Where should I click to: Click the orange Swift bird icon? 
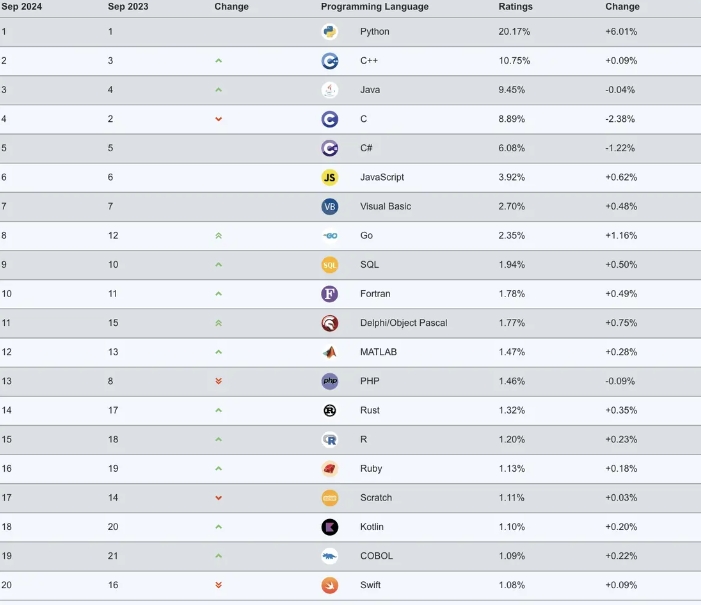[x=329, y=585]
